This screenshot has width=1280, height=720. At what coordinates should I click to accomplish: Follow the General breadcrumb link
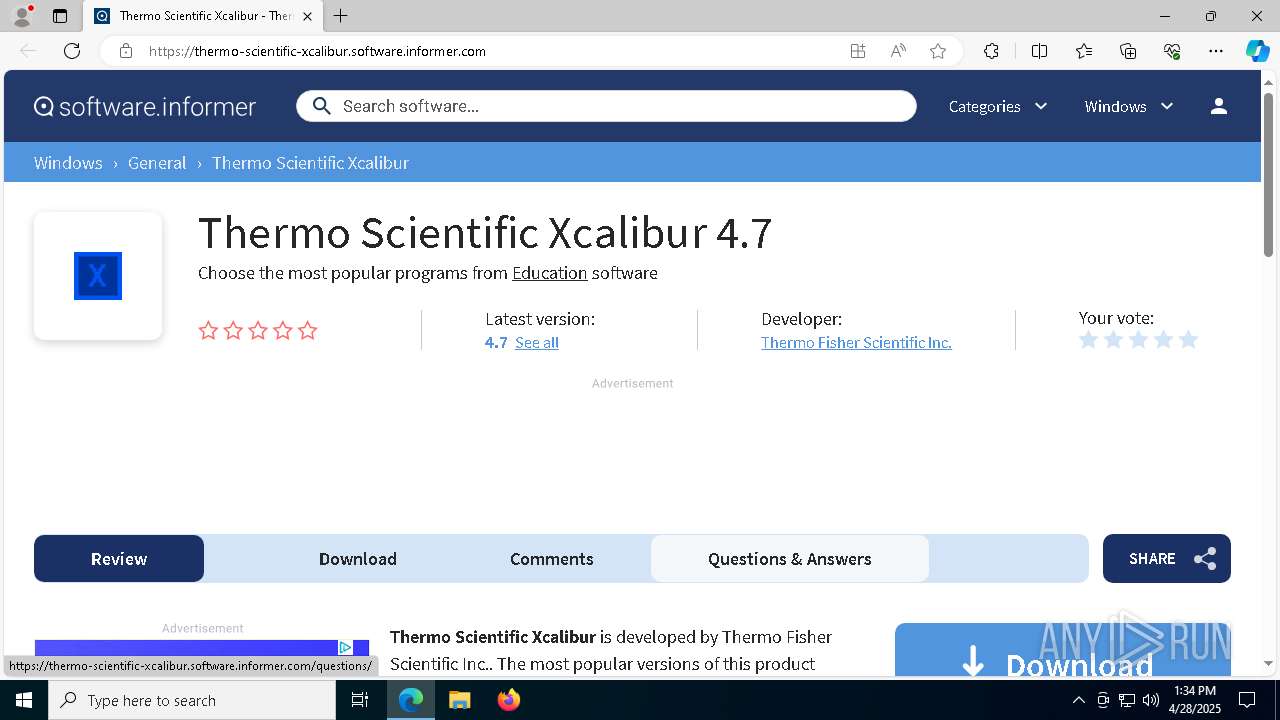coord(157,163)
